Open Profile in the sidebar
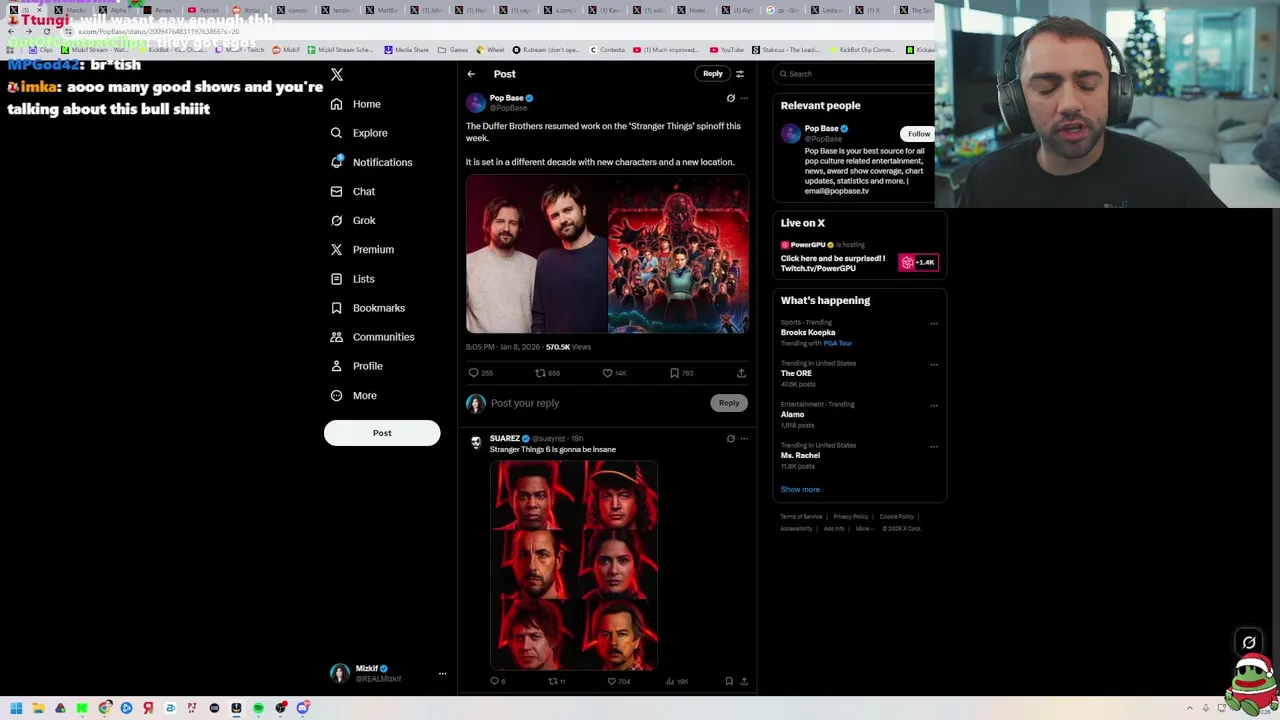The height and width of the screenshot is (720, 1280). coord(357,366)
